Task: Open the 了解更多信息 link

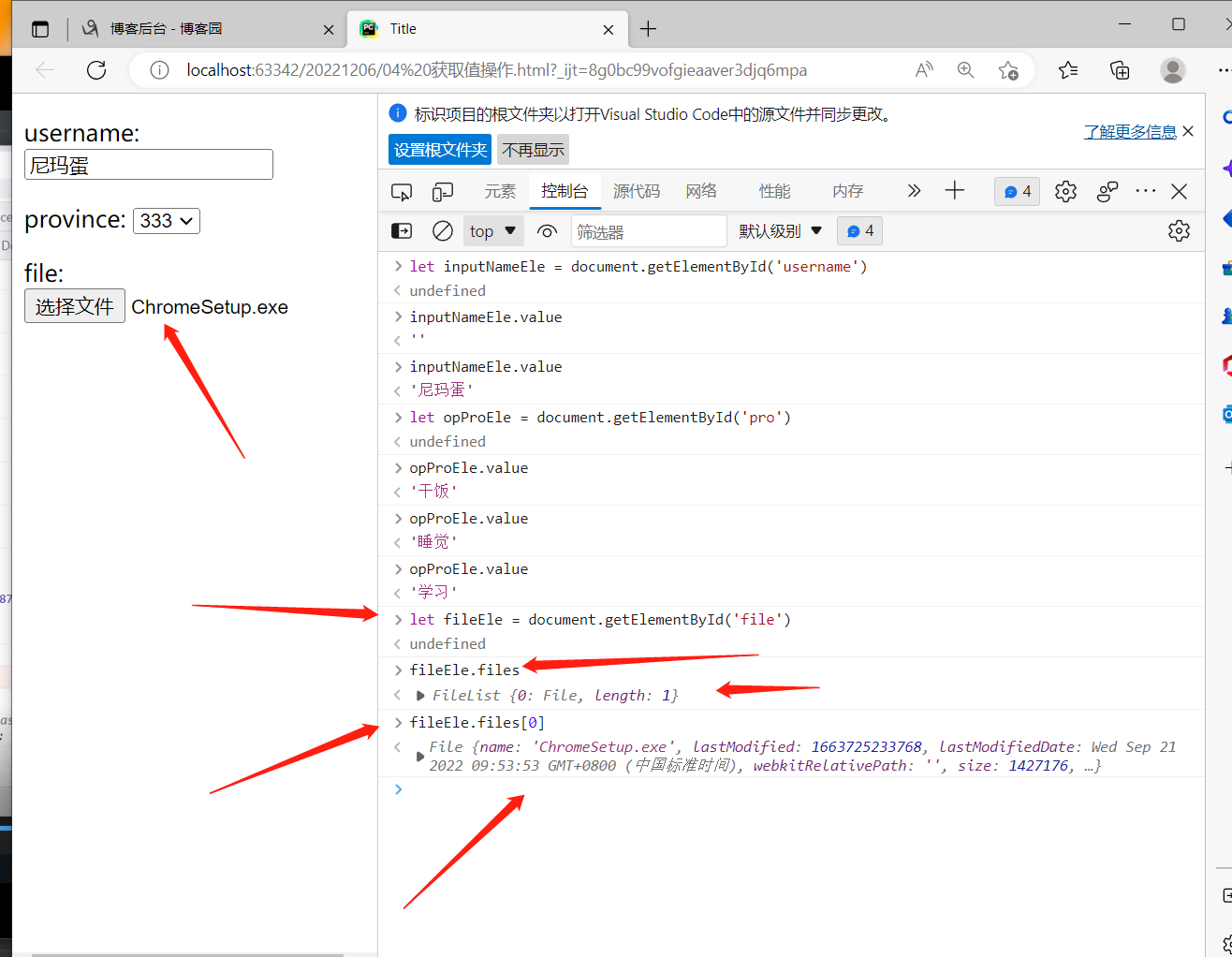Action: (1130, 132)
